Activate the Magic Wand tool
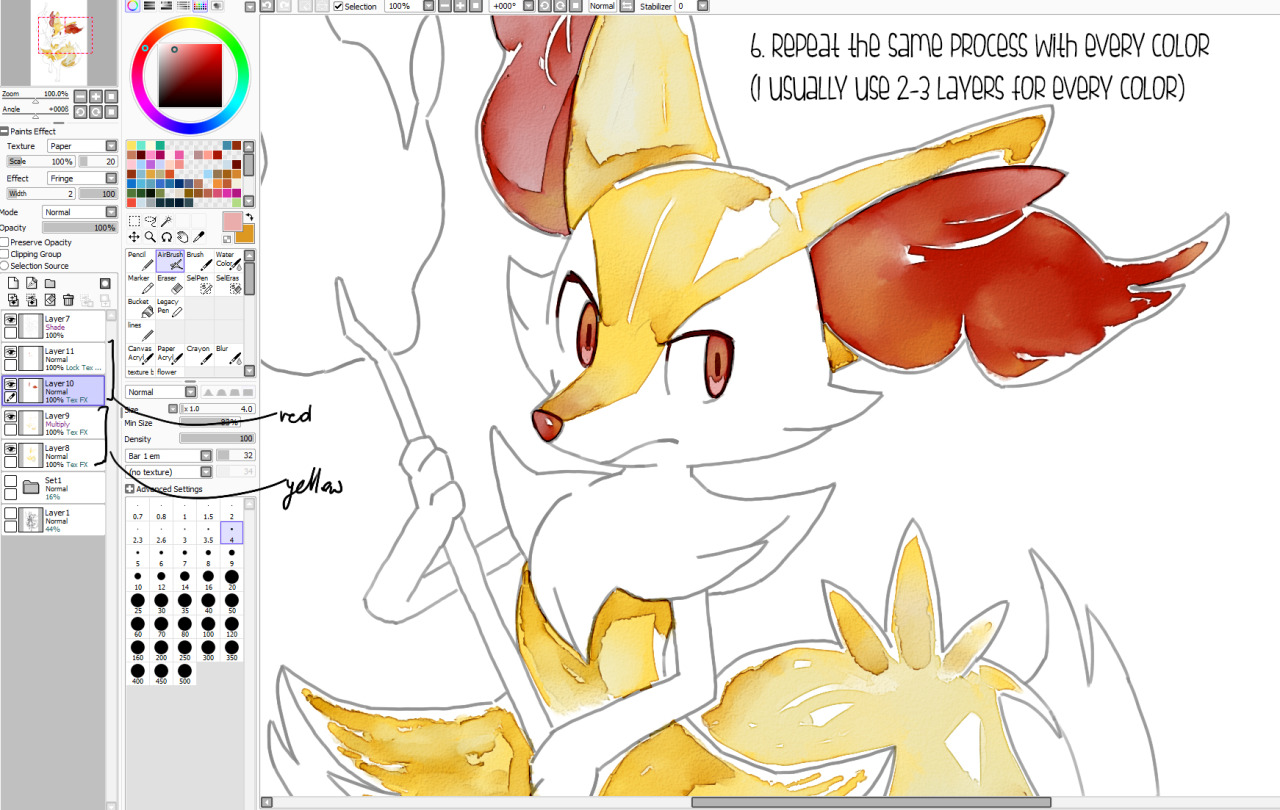 click(x=166, y=221)
